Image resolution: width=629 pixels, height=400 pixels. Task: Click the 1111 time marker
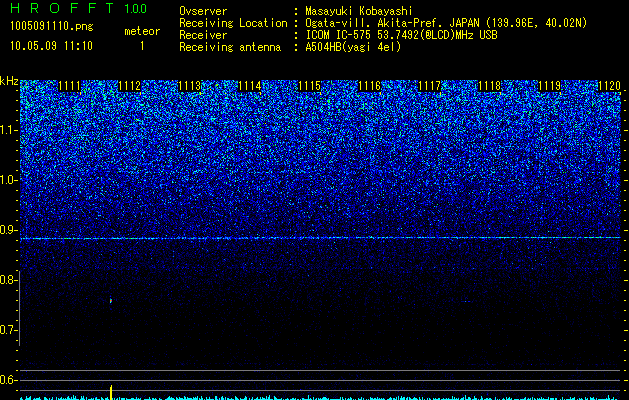(x=69, y=86)
